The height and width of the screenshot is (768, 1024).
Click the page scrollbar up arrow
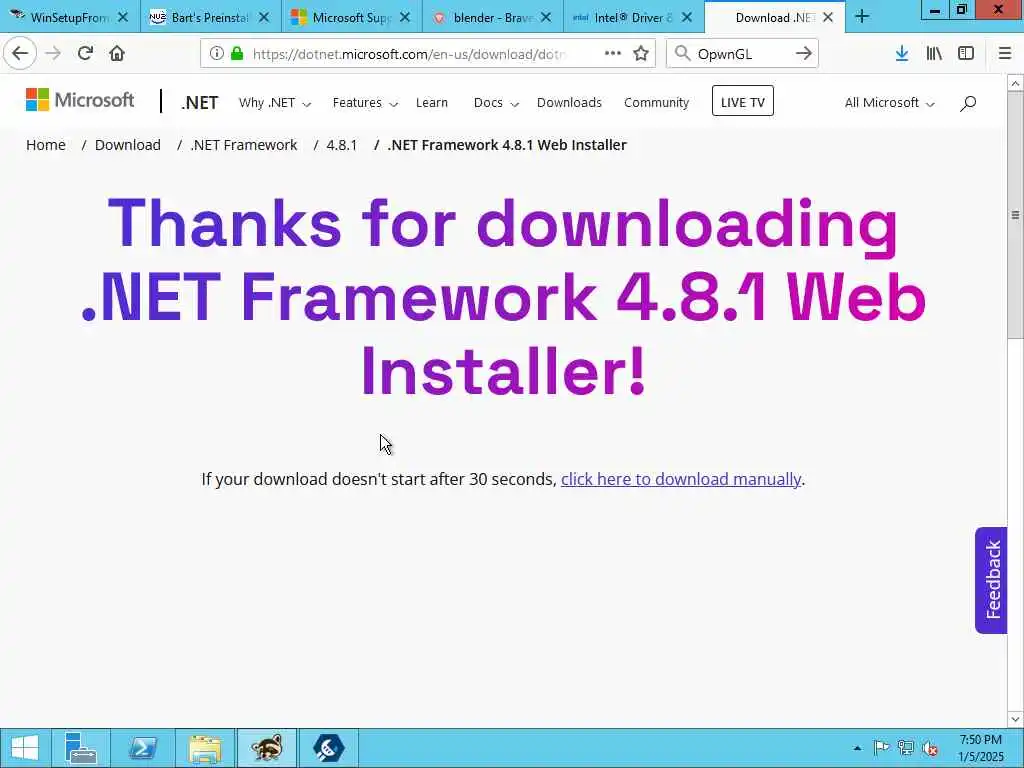(1015, 83)
